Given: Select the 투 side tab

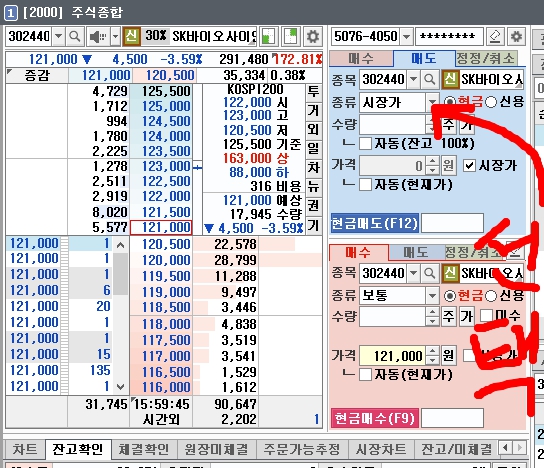Looking at the screenshot, I should coord(313,92).
